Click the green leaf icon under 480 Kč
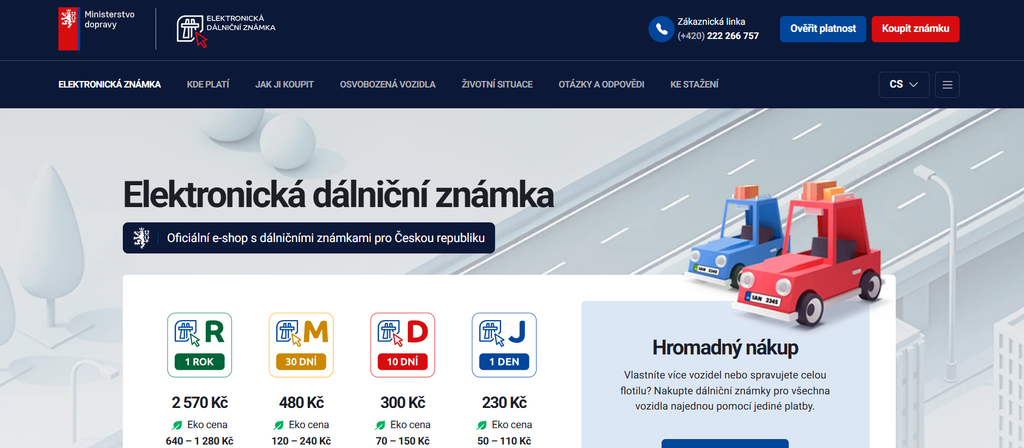Image resolution: width=1024 pixels, height=448 pixels. tap(278, 425)
